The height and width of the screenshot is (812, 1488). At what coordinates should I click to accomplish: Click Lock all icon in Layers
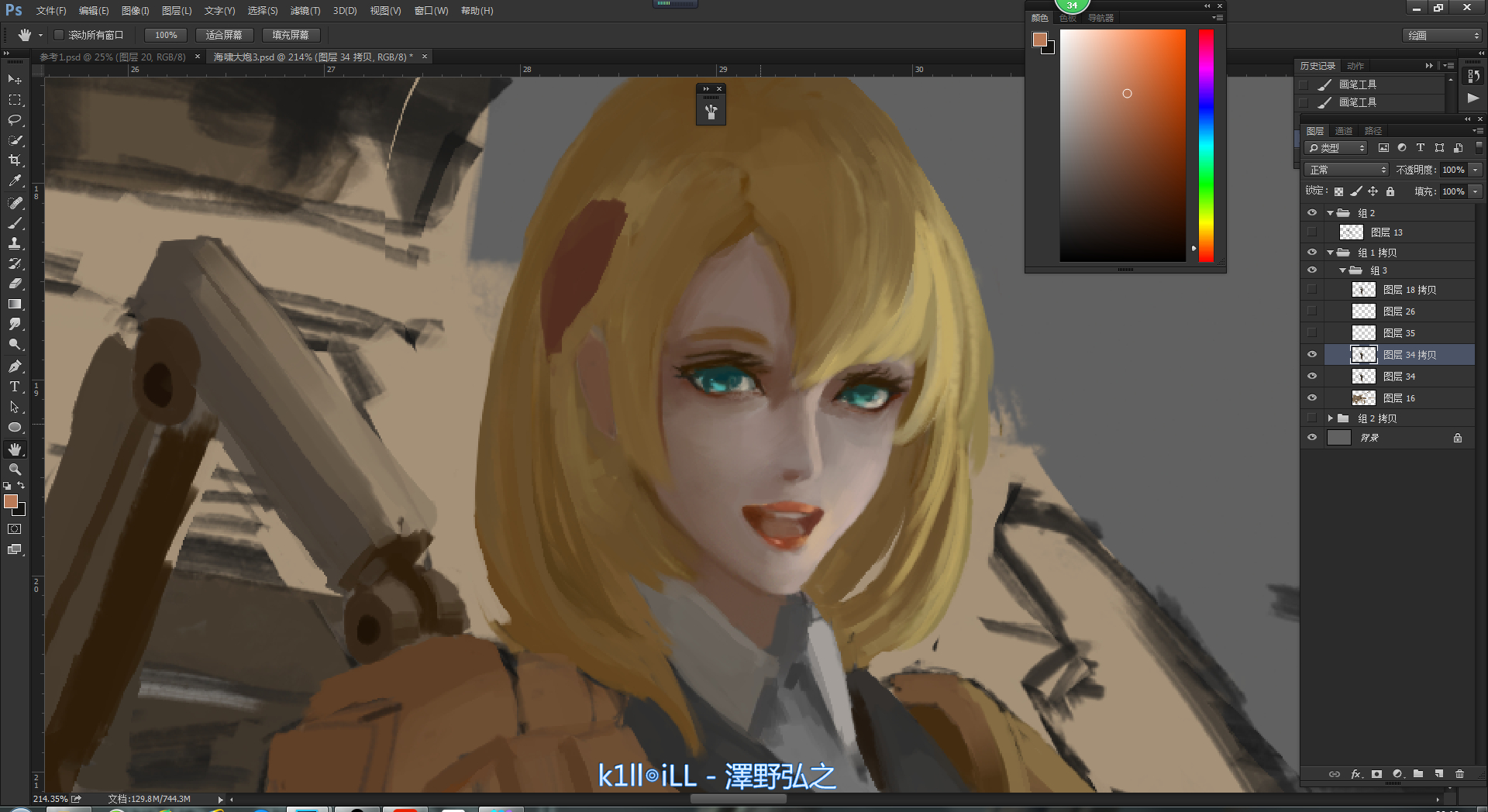point(1390,191)
